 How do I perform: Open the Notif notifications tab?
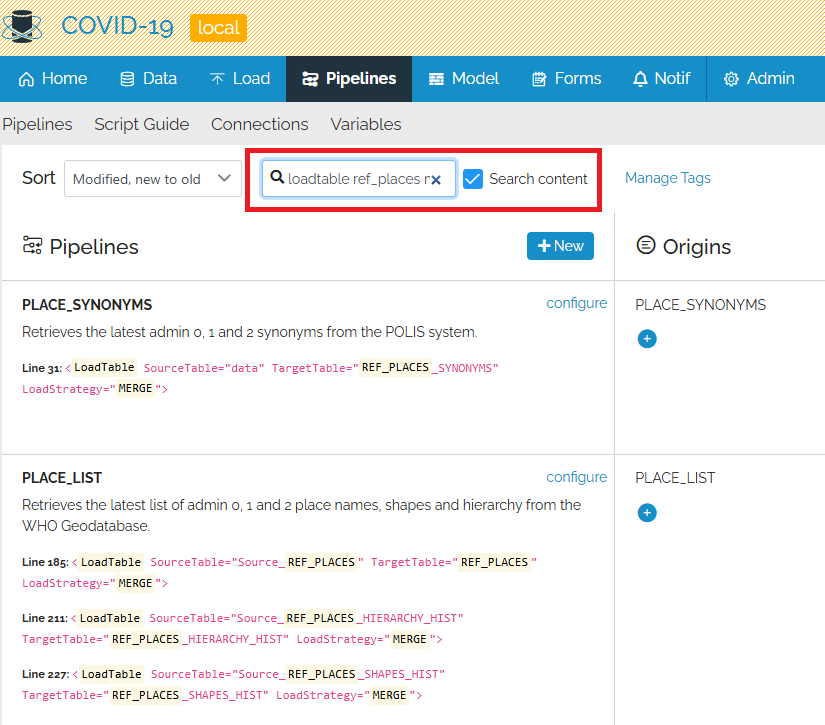coord(661,79)
